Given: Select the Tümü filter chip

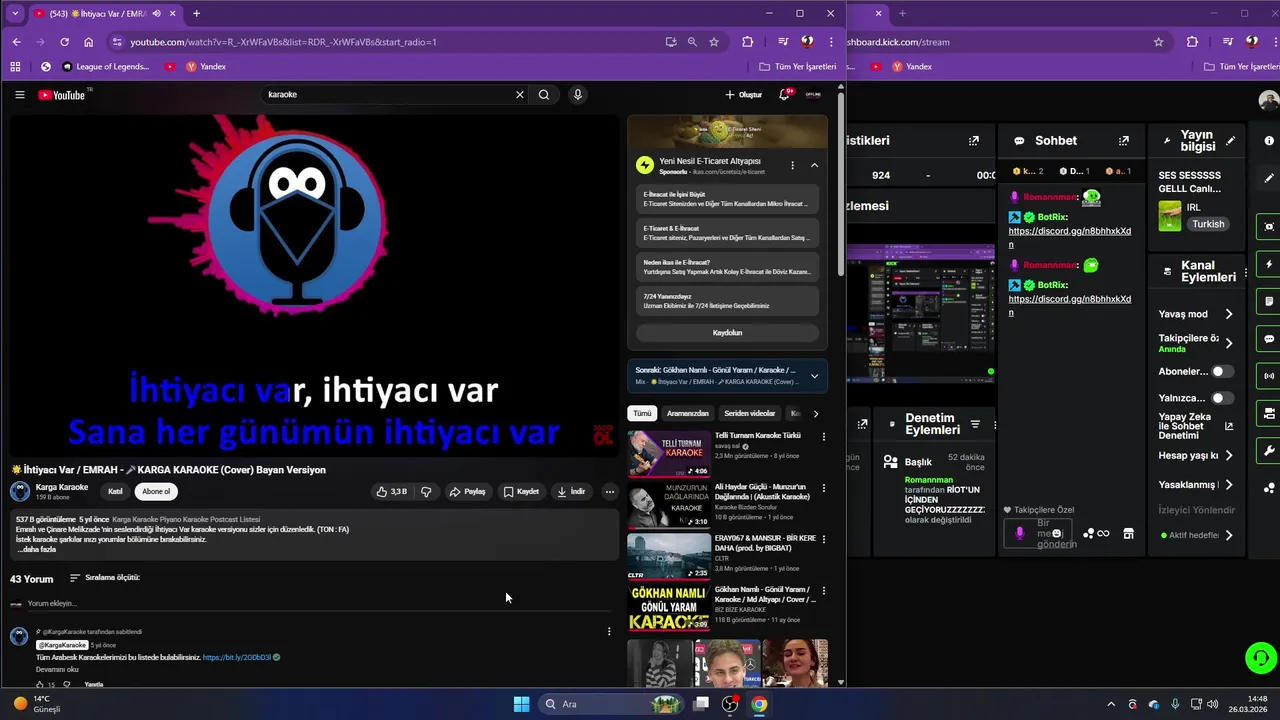Looking at the screenshot, I should (x=642, y=413).
